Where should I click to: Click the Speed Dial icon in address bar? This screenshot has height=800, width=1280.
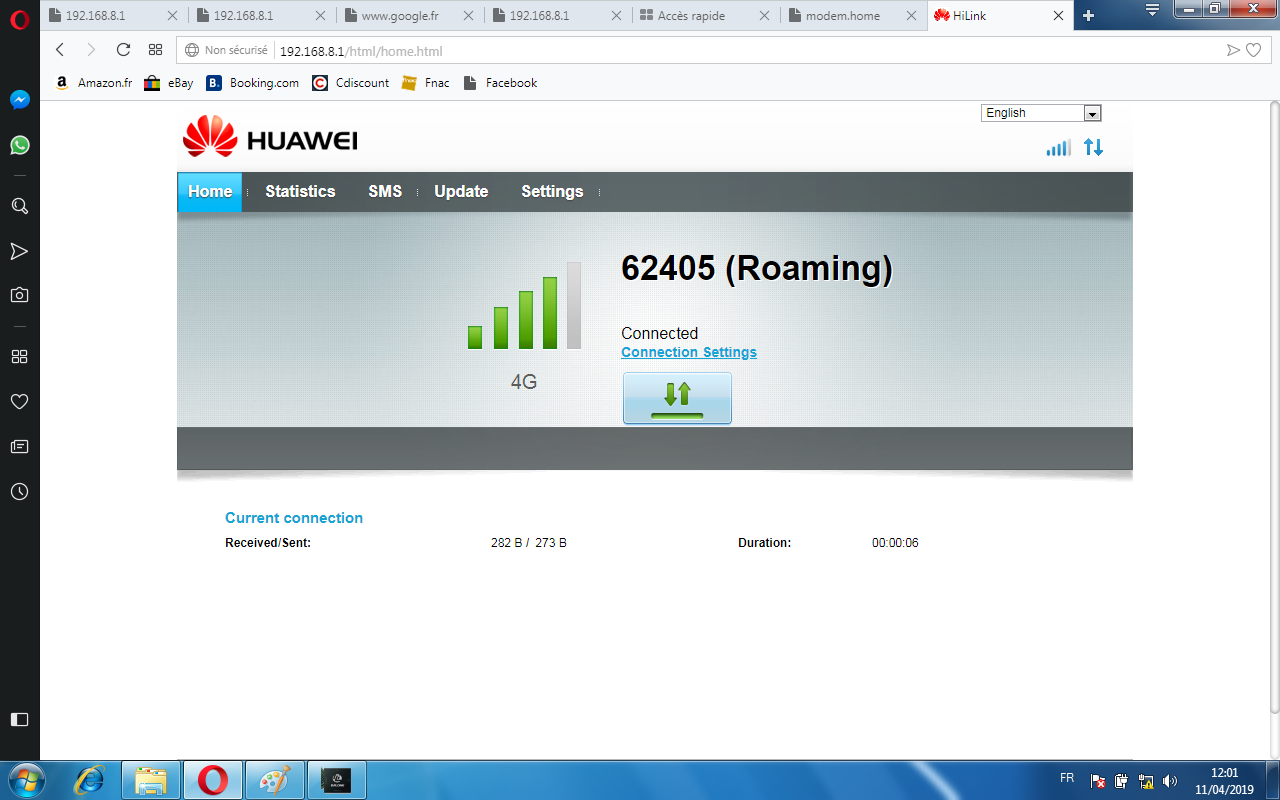tap(155, 50)
